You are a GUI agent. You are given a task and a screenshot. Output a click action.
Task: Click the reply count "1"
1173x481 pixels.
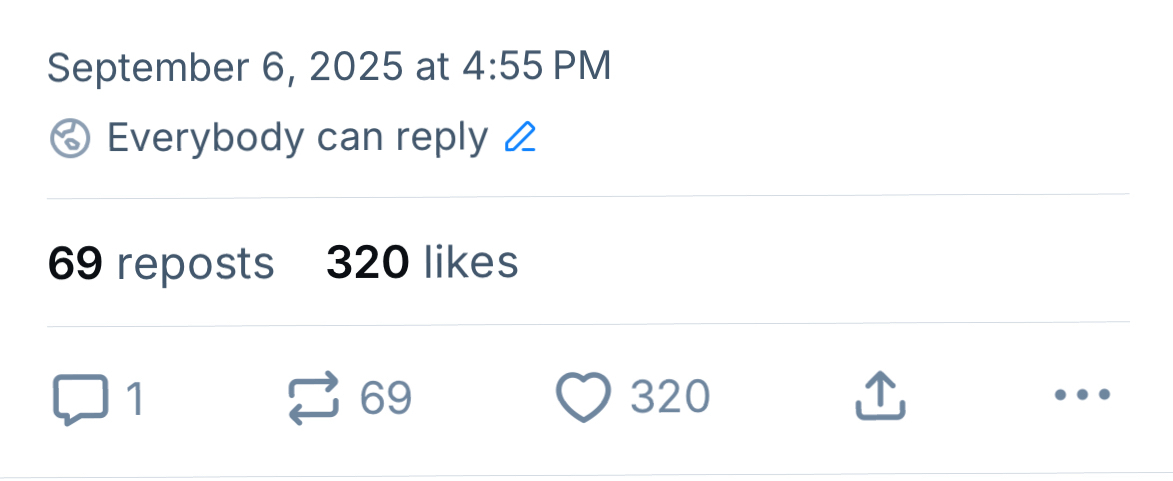click(134, 399)
